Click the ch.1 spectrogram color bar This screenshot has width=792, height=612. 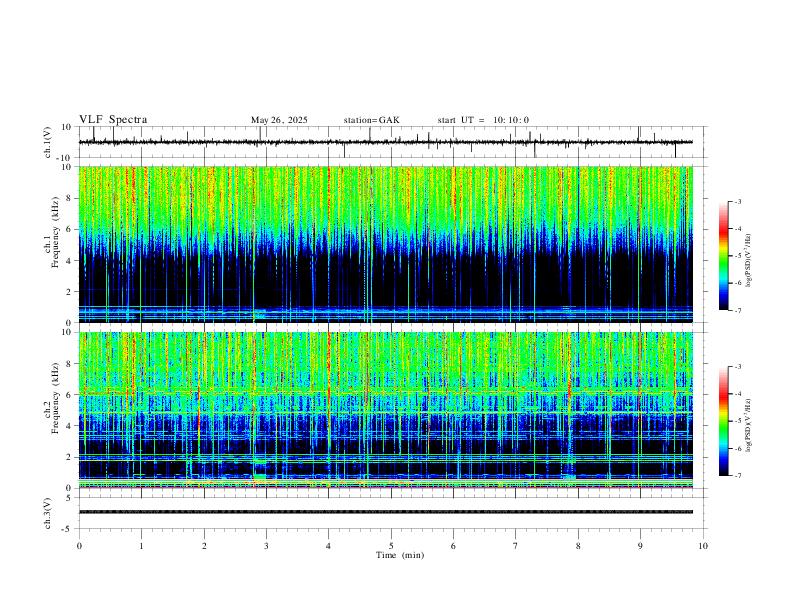[723, 256]
